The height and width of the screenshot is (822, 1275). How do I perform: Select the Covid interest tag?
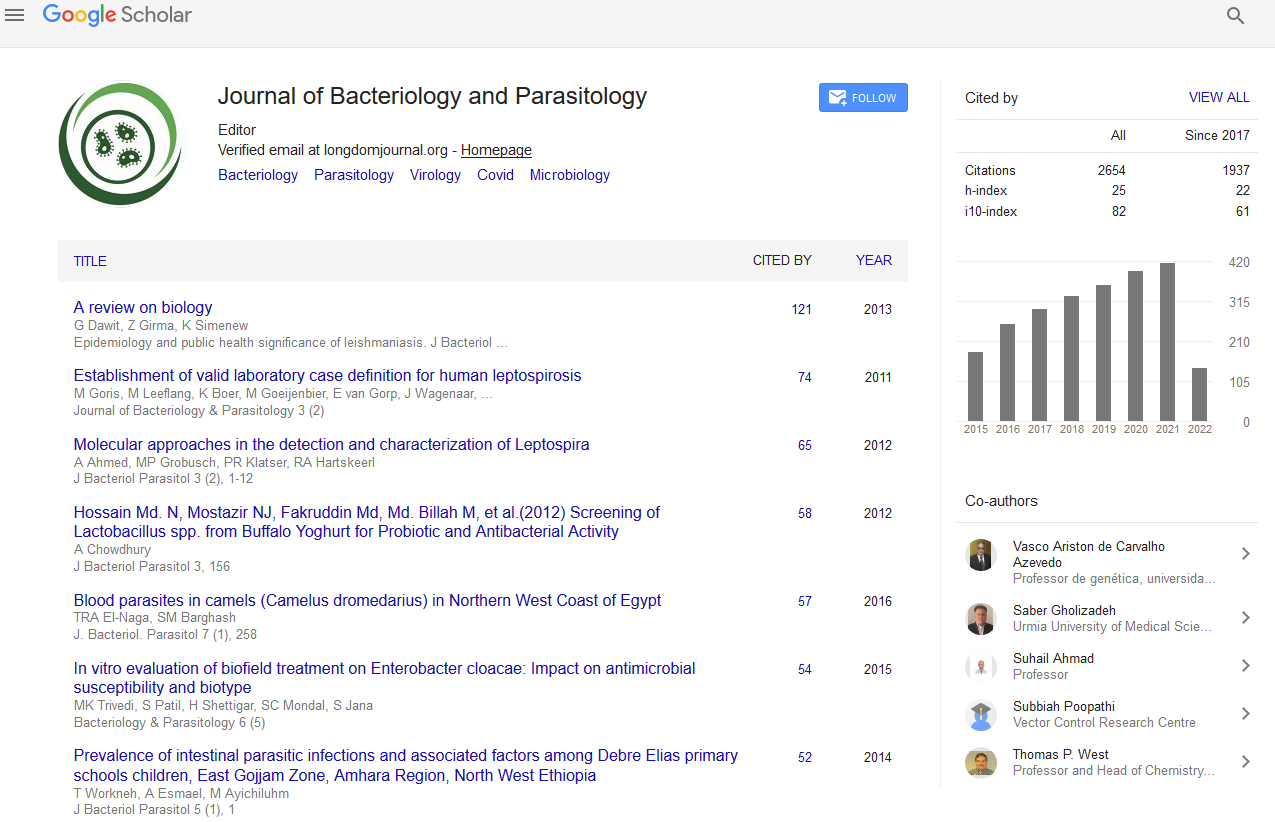click(495, 175)
